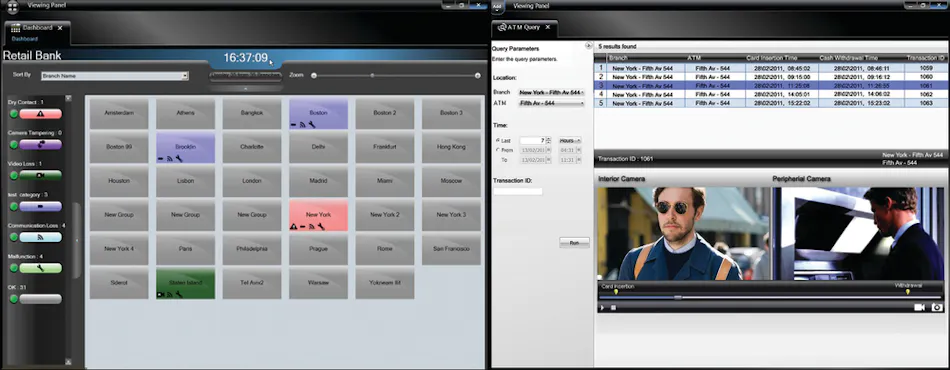
Task: Toggle the green Video Loss indicator
Action: pos(13,176)
